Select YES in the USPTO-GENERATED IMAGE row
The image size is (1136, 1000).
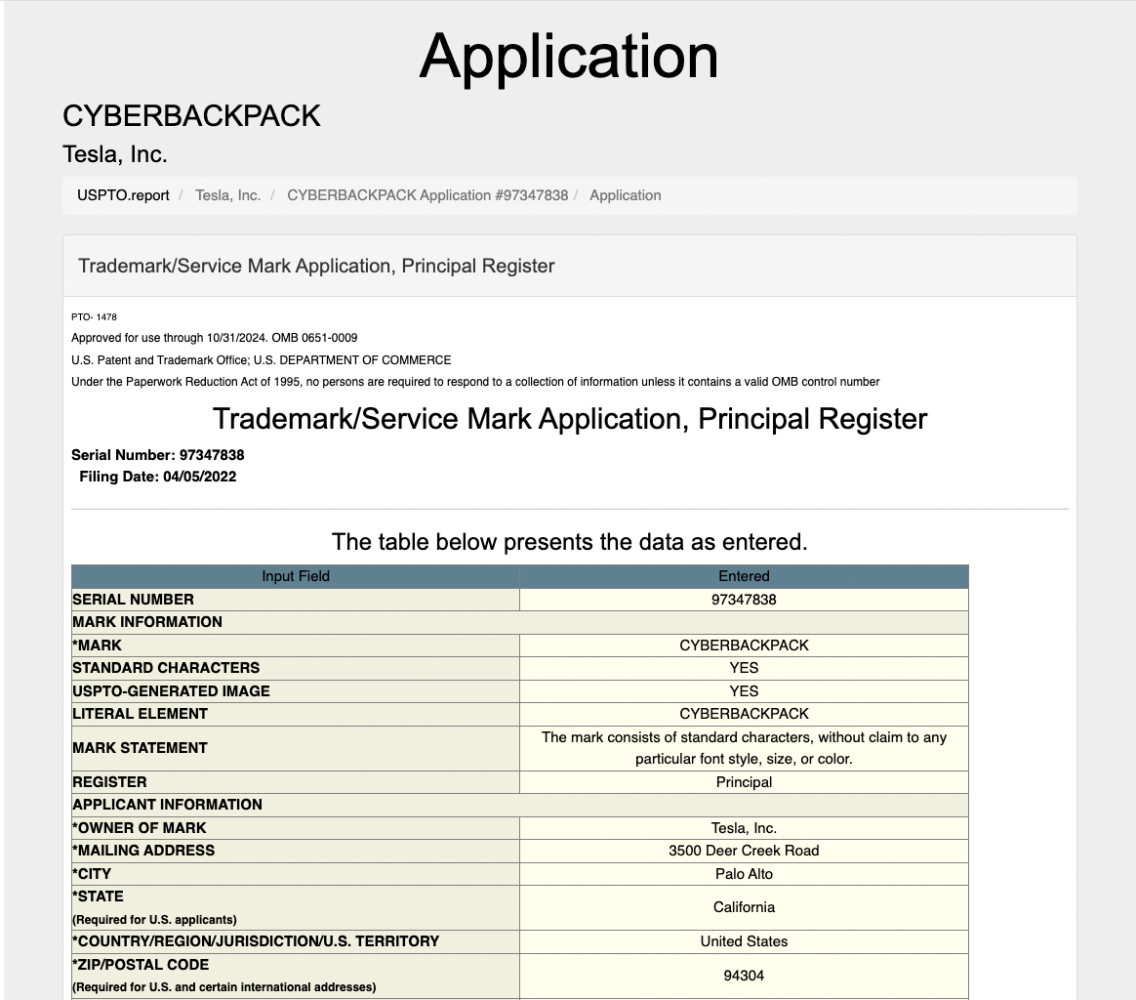click(744, 691)
